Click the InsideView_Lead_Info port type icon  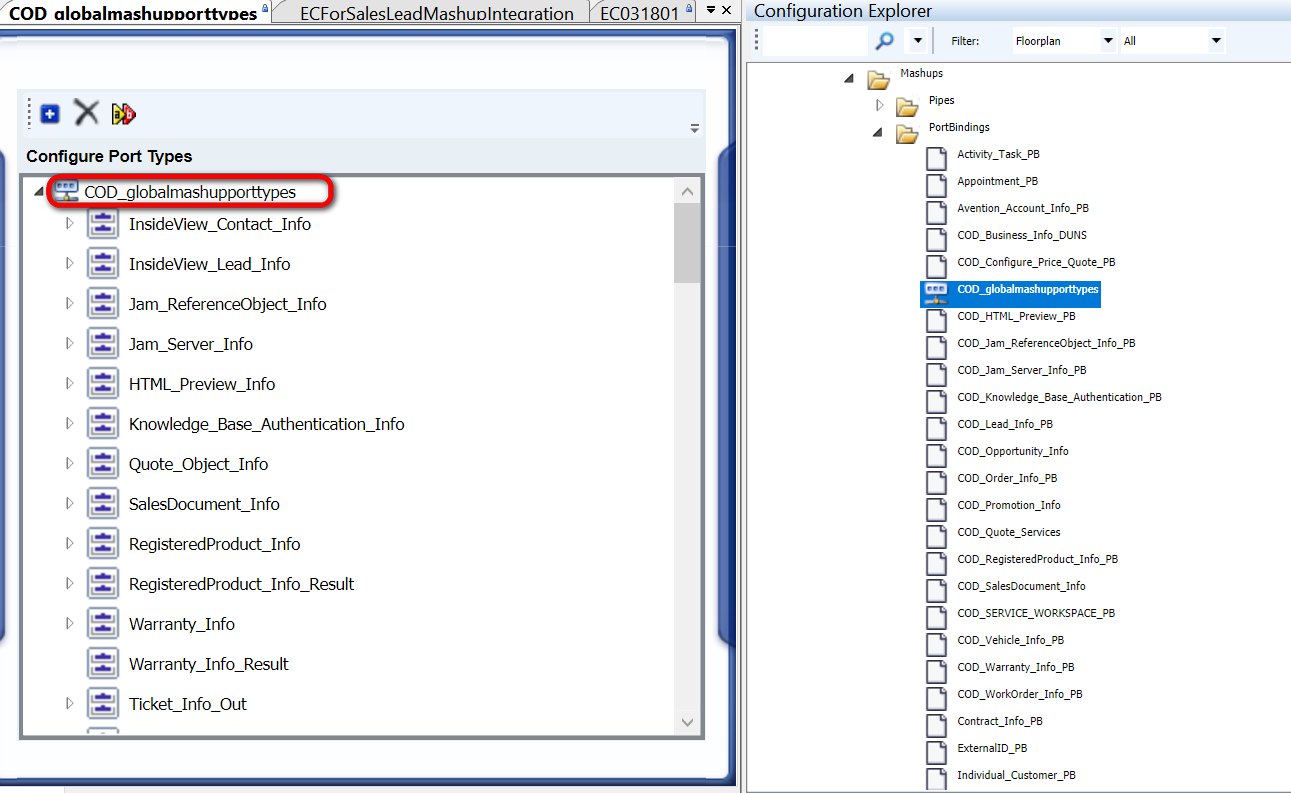tap(103, 264)
